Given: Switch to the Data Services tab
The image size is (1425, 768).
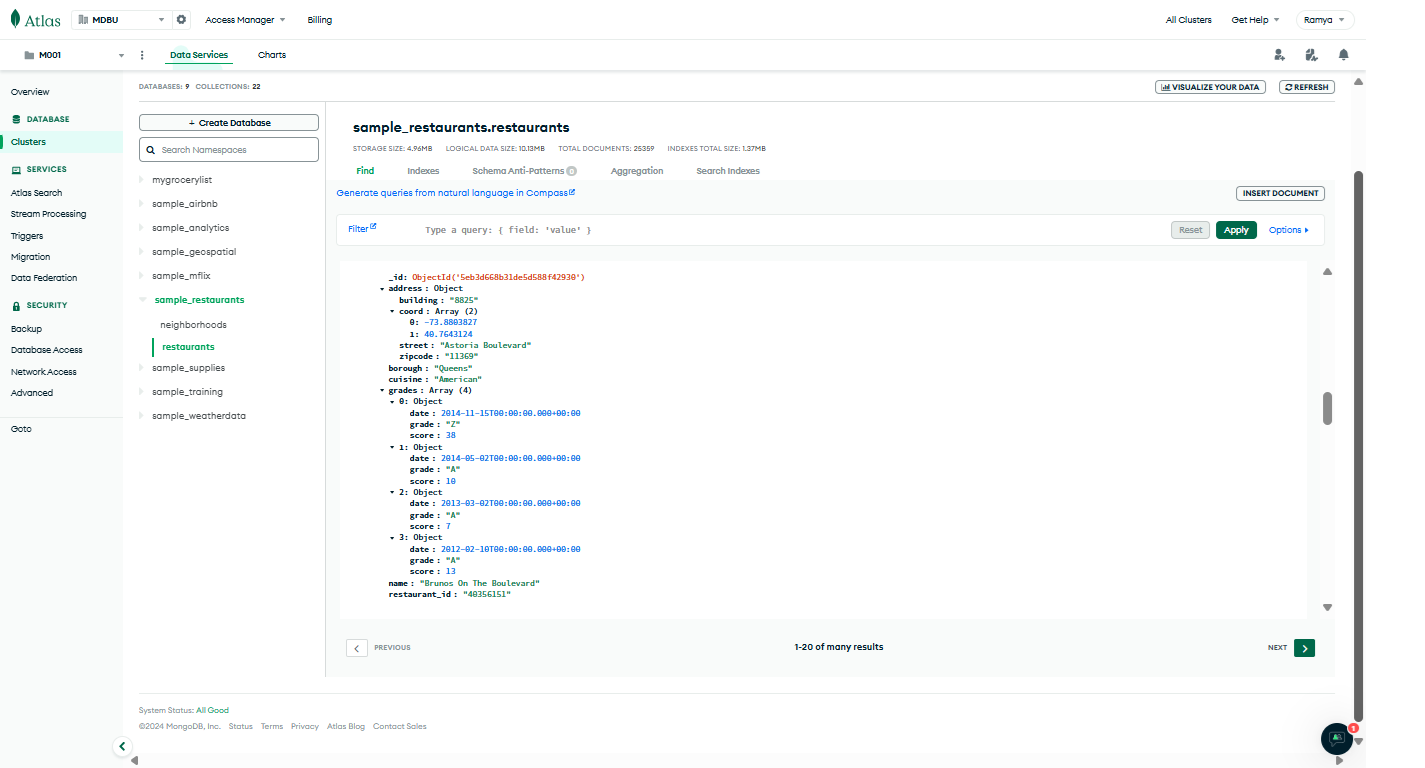Looking at the screenshot, I should pos(199,55).
